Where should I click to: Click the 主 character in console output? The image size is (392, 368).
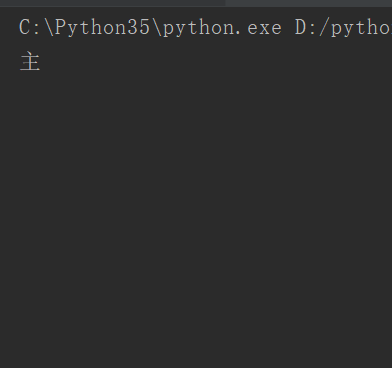click(x=30, y=62)
